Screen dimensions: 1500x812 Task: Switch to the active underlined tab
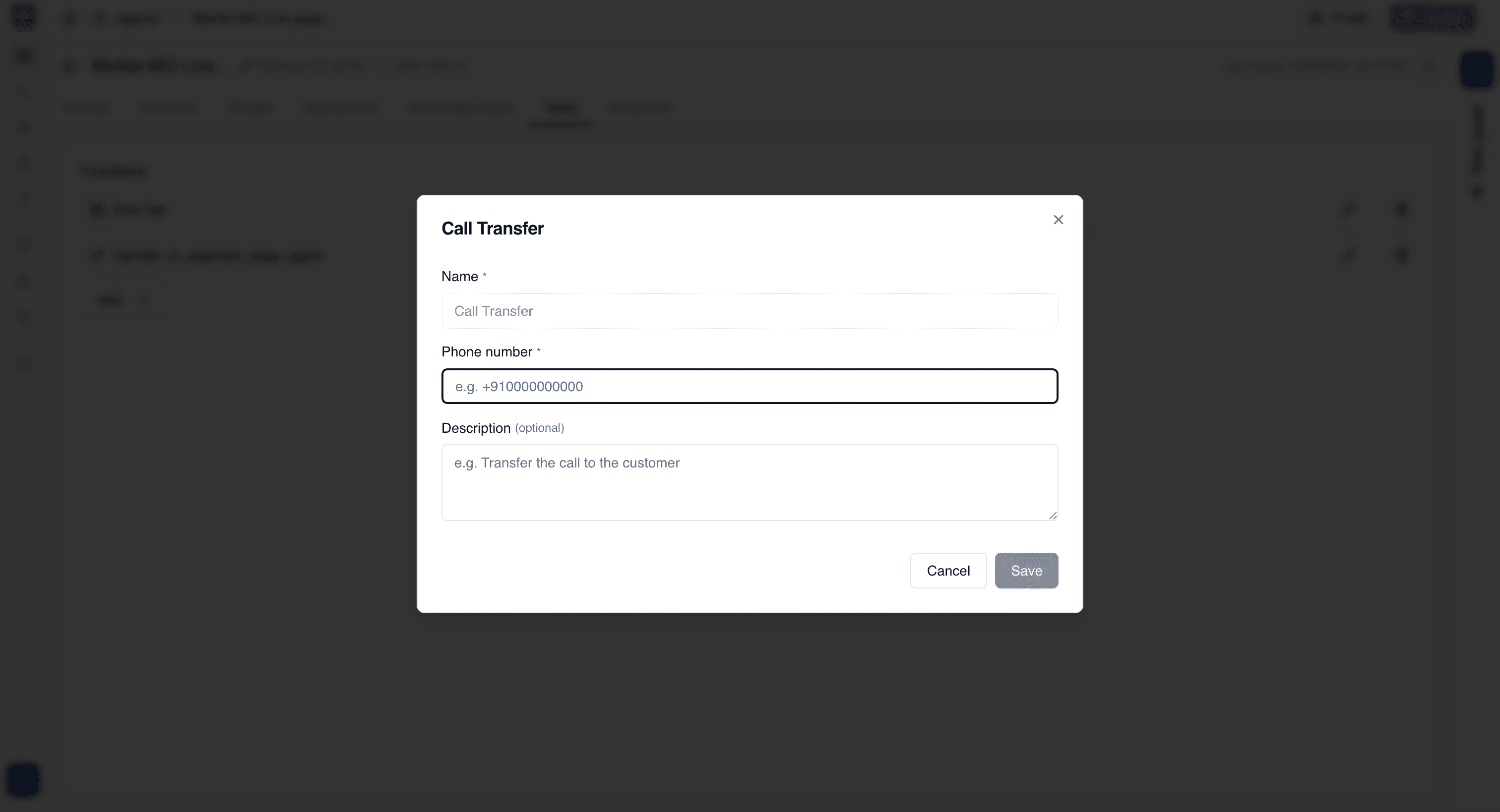click(561, 108)
